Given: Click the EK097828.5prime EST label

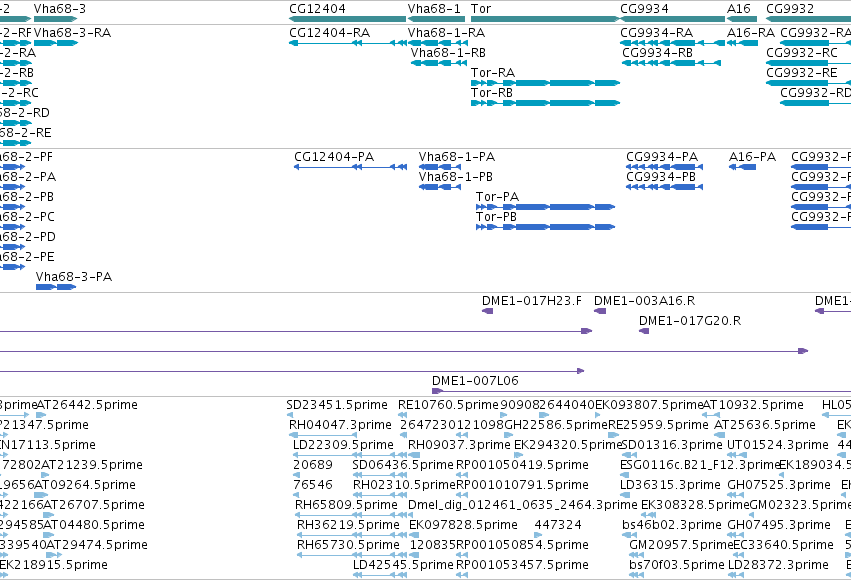Looking at the screenshot, I should [x=463, y=525].
